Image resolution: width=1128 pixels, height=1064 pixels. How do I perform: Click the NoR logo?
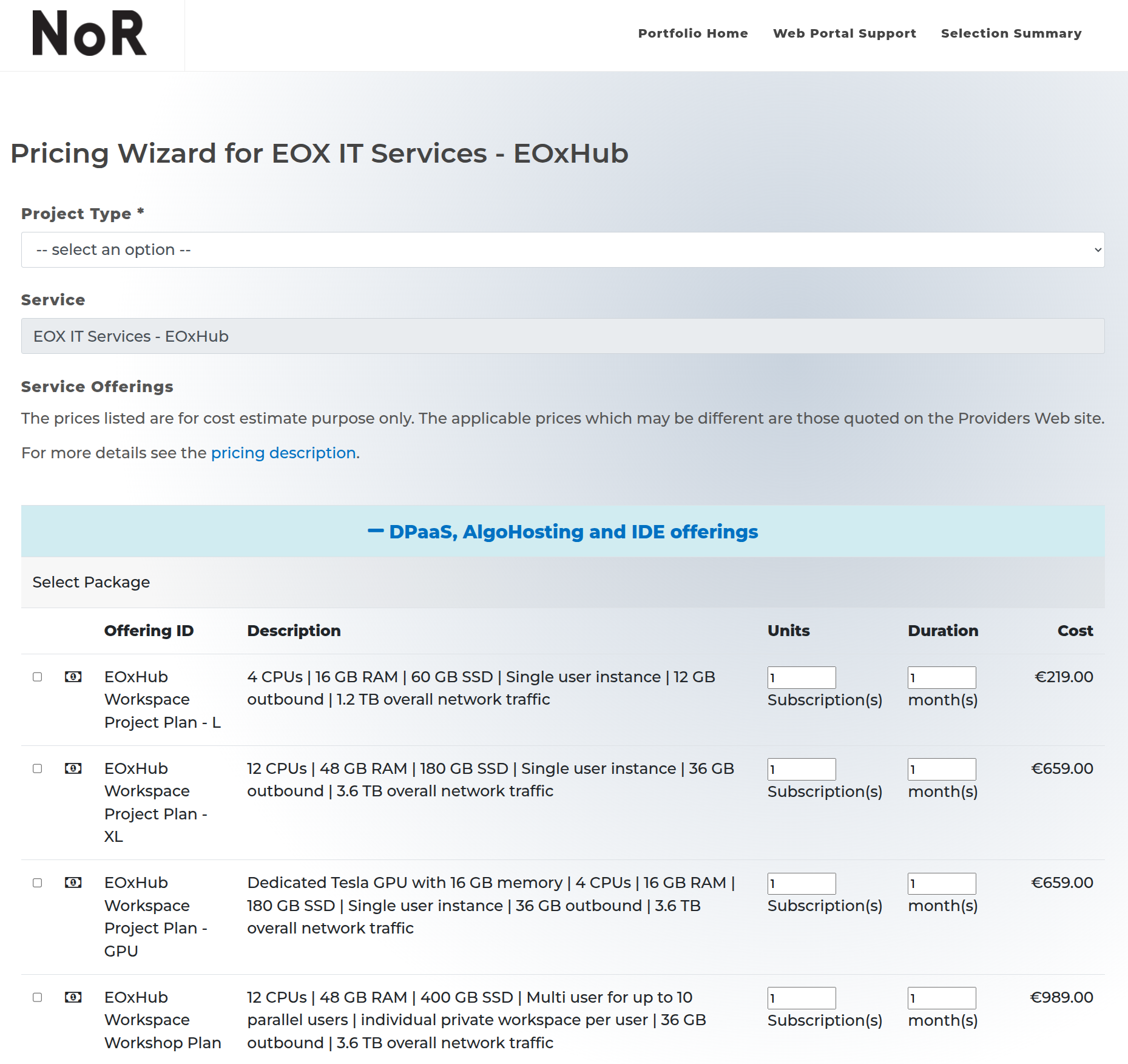[90, 34]
